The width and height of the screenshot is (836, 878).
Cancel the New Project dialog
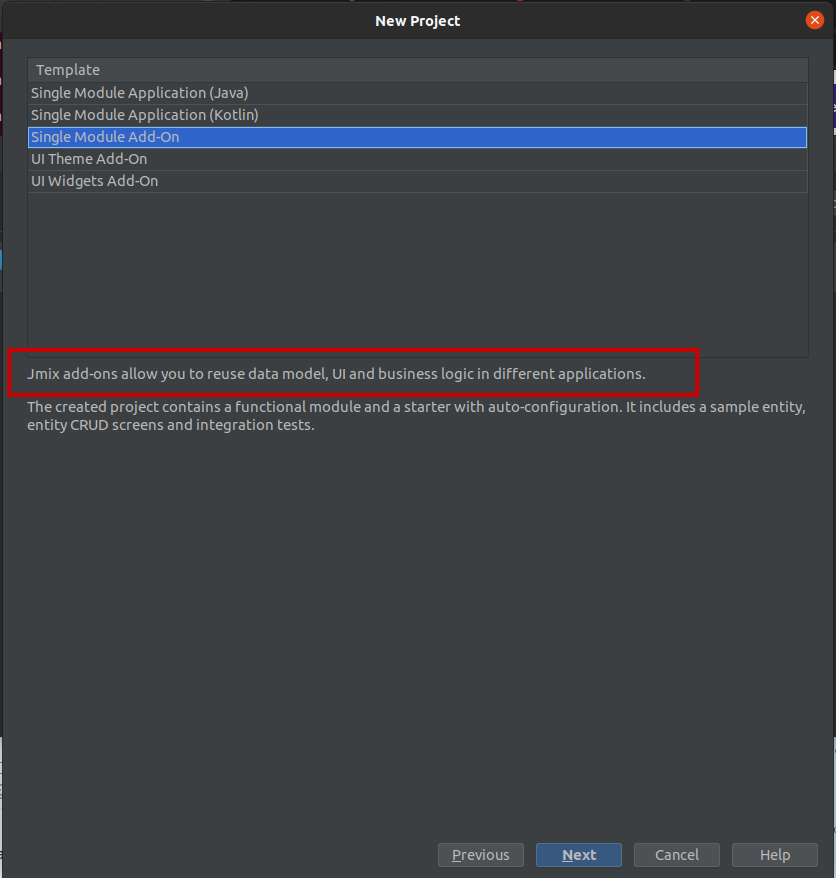677,855
